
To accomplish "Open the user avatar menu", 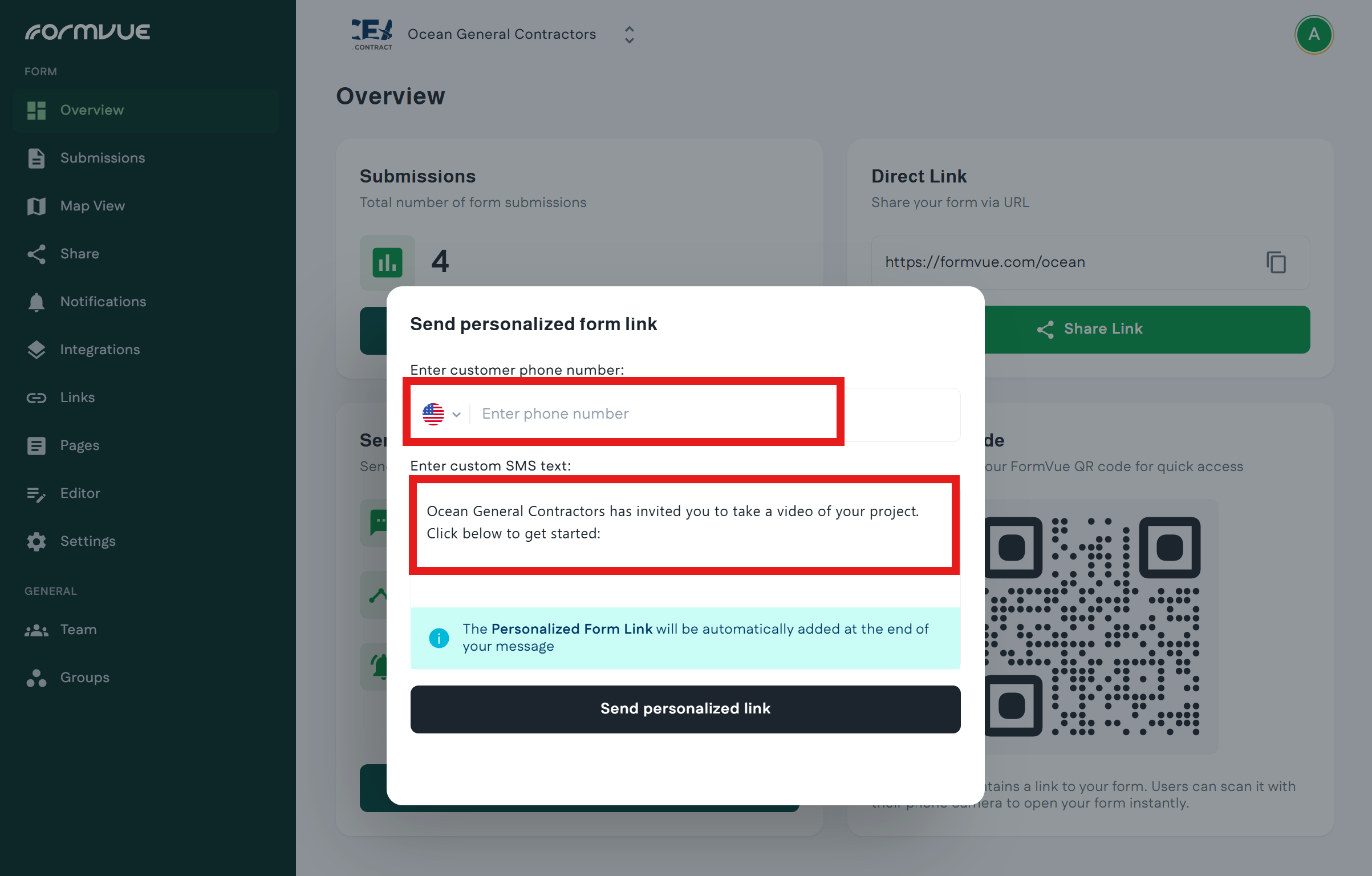I will pos(1313,35).
